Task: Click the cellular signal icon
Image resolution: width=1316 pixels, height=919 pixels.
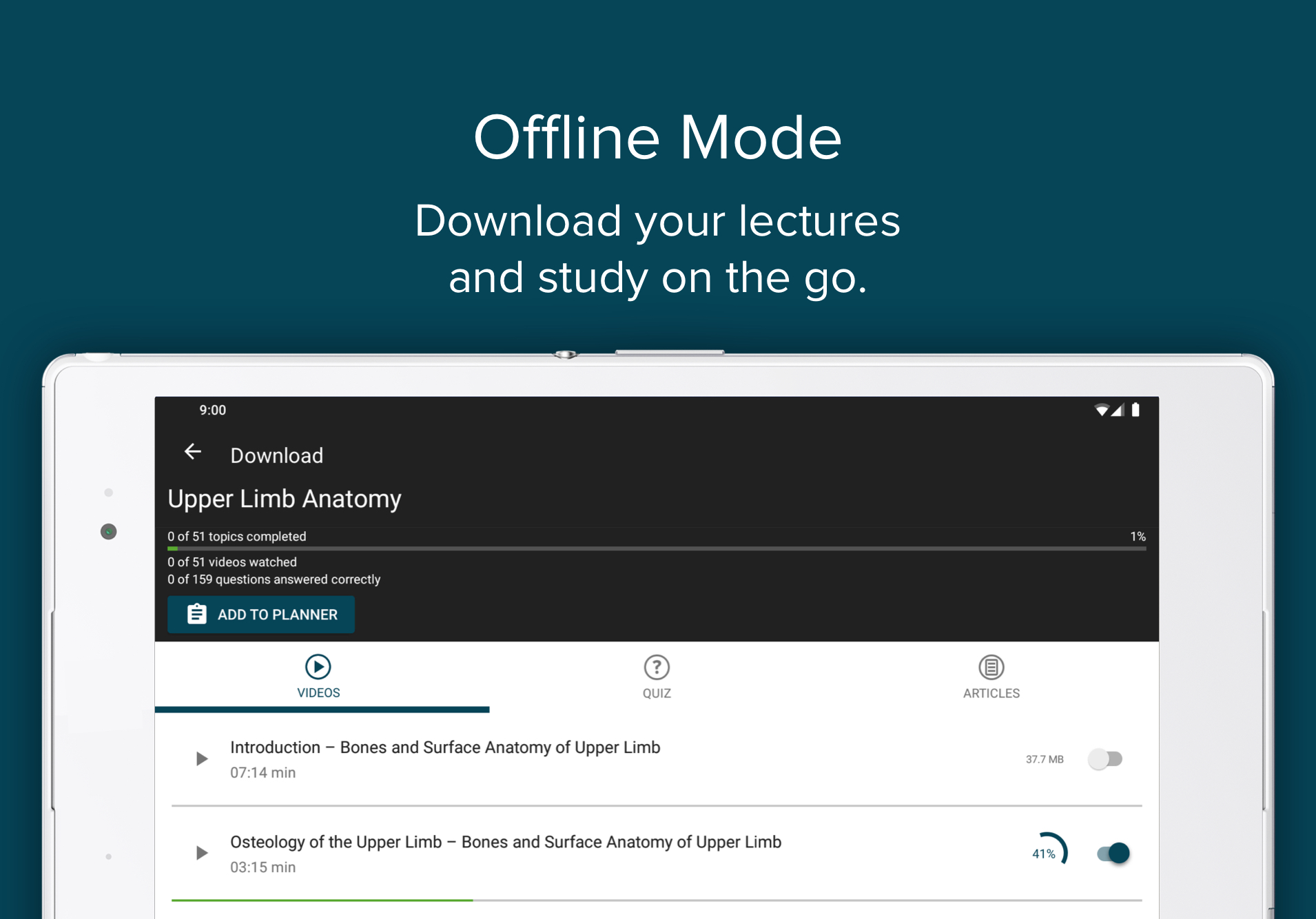Action: click(1118, 410)
